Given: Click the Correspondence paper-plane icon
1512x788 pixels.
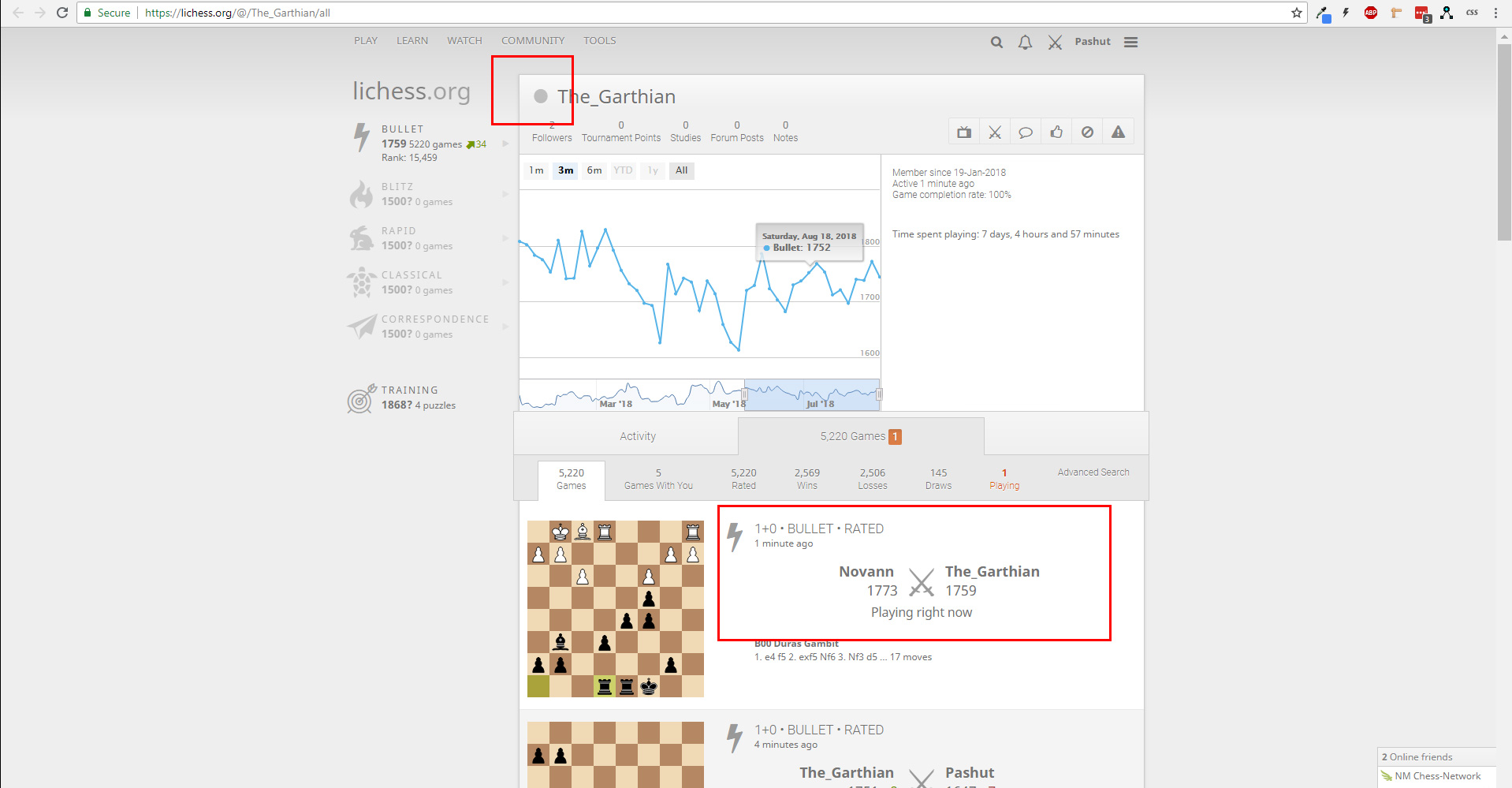Looking at the screenshot, I should pos(362,327).
